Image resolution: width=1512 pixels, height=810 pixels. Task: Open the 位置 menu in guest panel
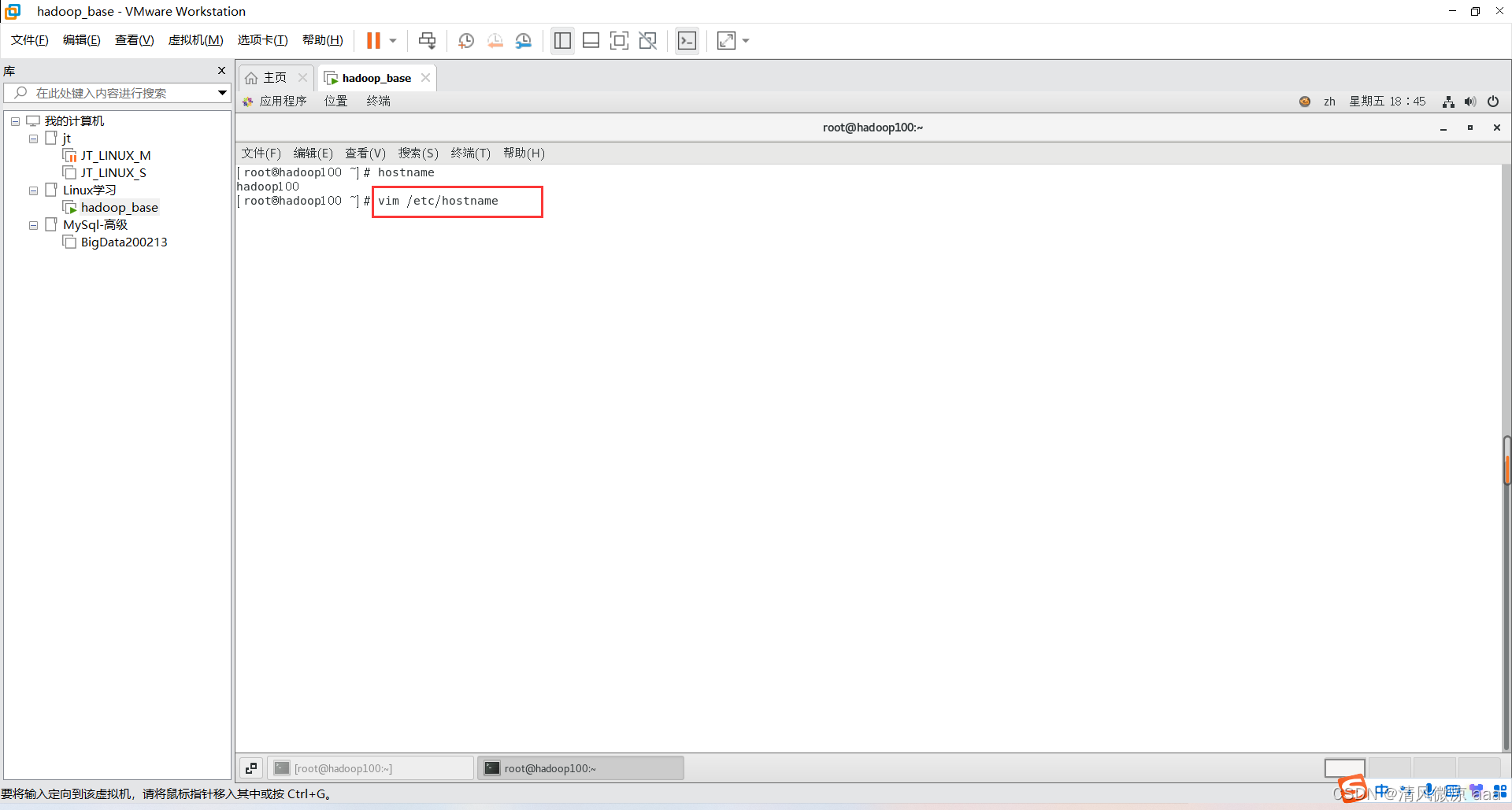pos(336,102)
